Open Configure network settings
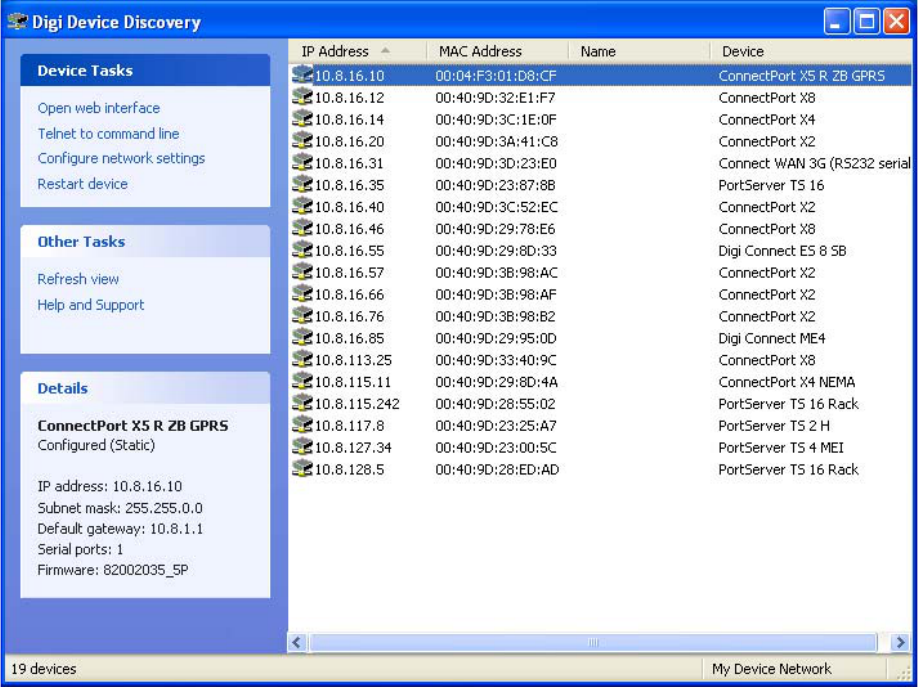The height and width of the screenshot is (687, 918). (x=121, y=158)
